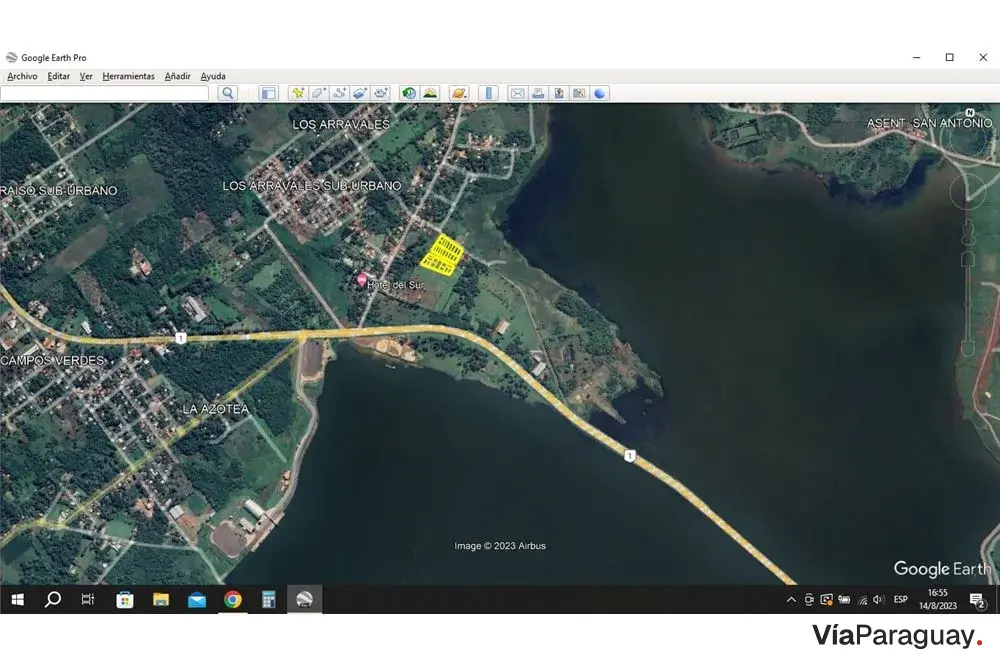Click the yellow highlighted lot polygon

[x=442, y=255]
